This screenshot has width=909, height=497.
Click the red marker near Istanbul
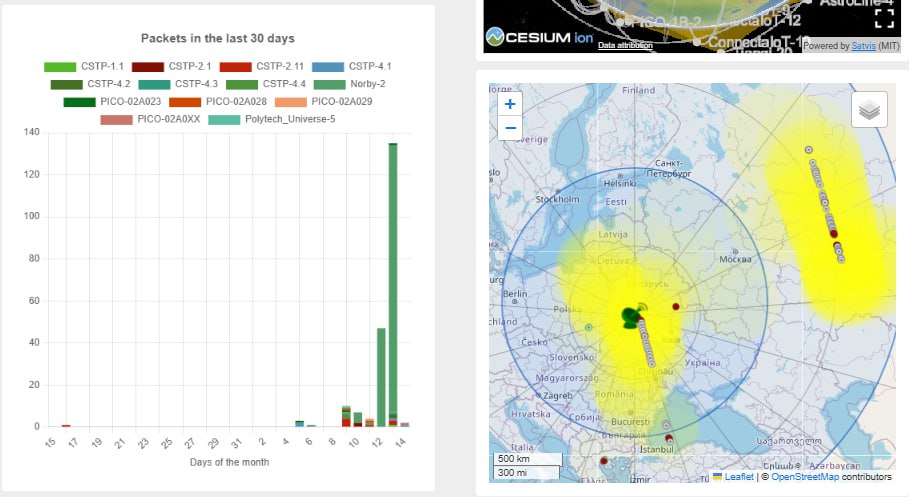(668, 438)
